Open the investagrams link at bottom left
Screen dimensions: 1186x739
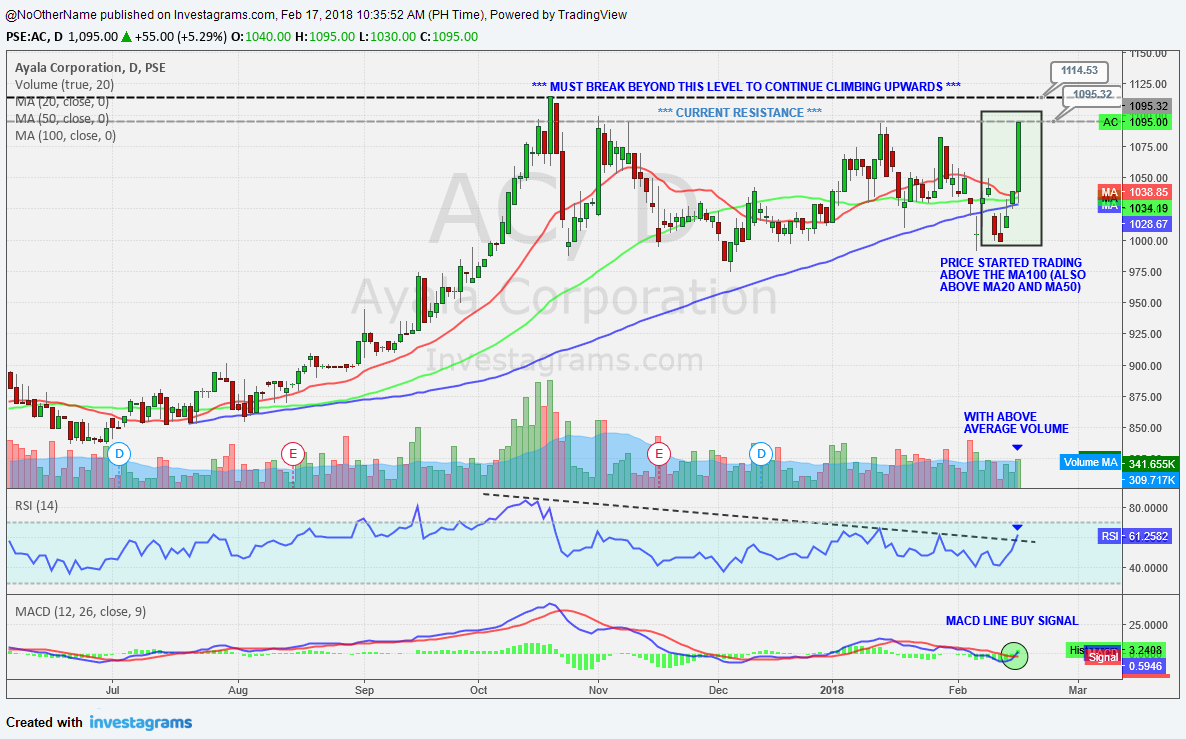click(x=140, y=721)
